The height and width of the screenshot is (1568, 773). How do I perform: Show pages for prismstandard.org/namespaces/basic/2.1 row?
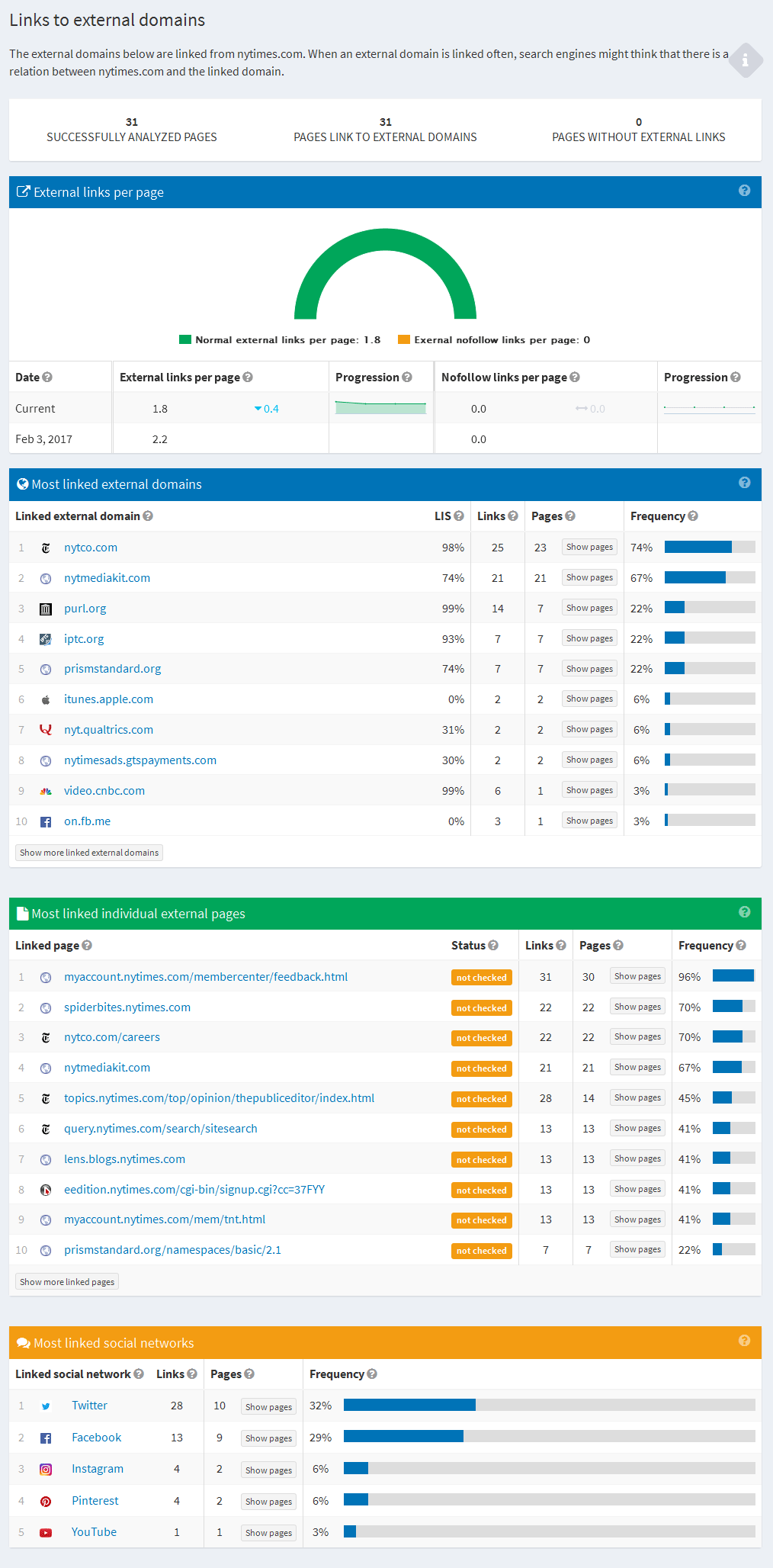click(x=637, y=1249)
